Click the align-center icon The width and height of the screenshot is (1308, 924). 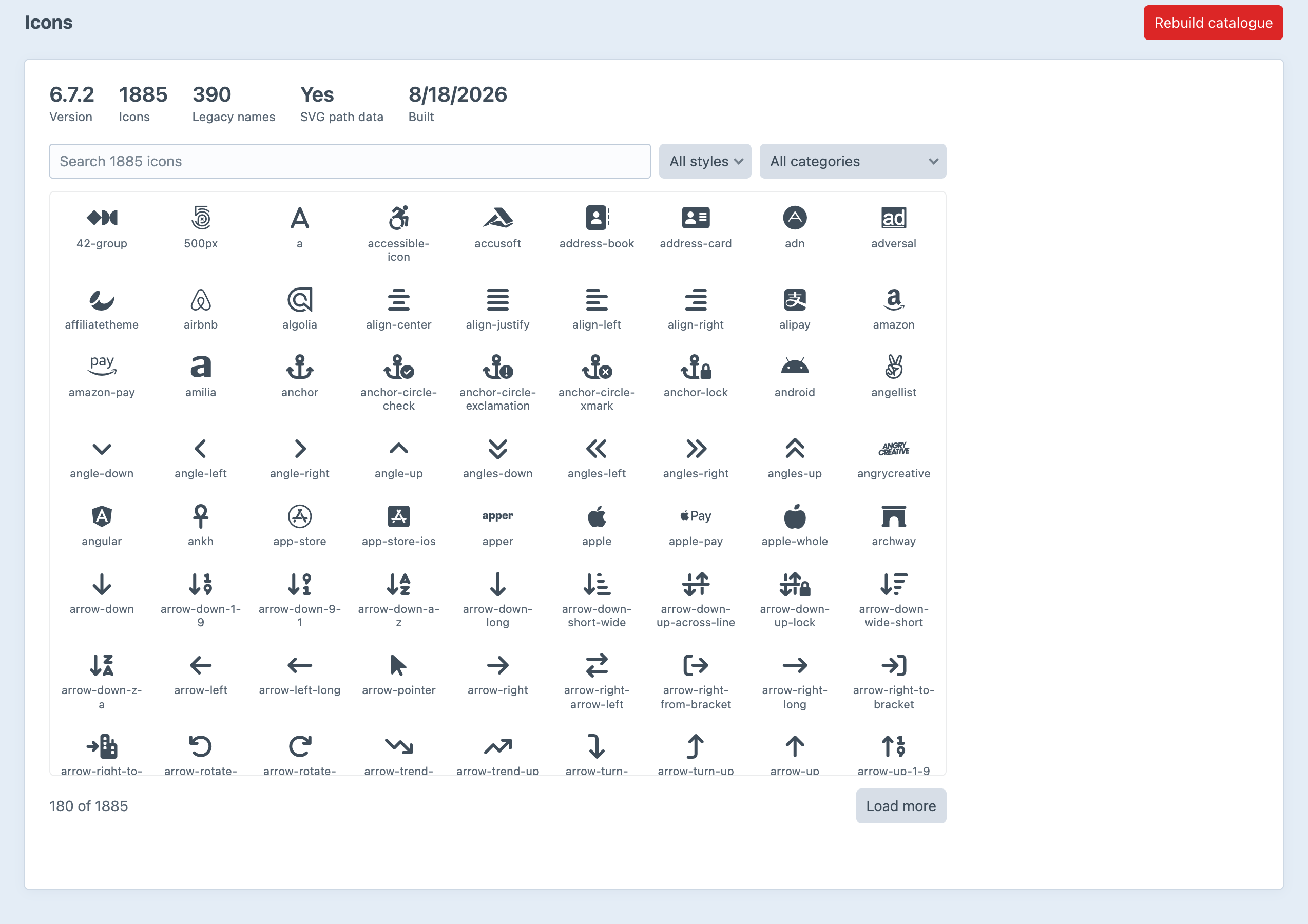click(398, 300)
